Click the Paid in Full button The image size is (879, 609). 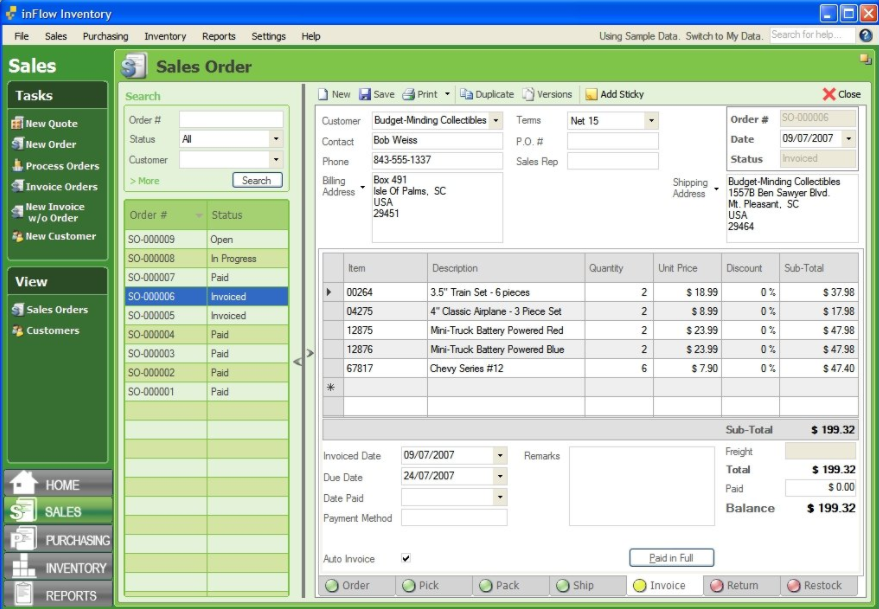(x=671, y=558)
